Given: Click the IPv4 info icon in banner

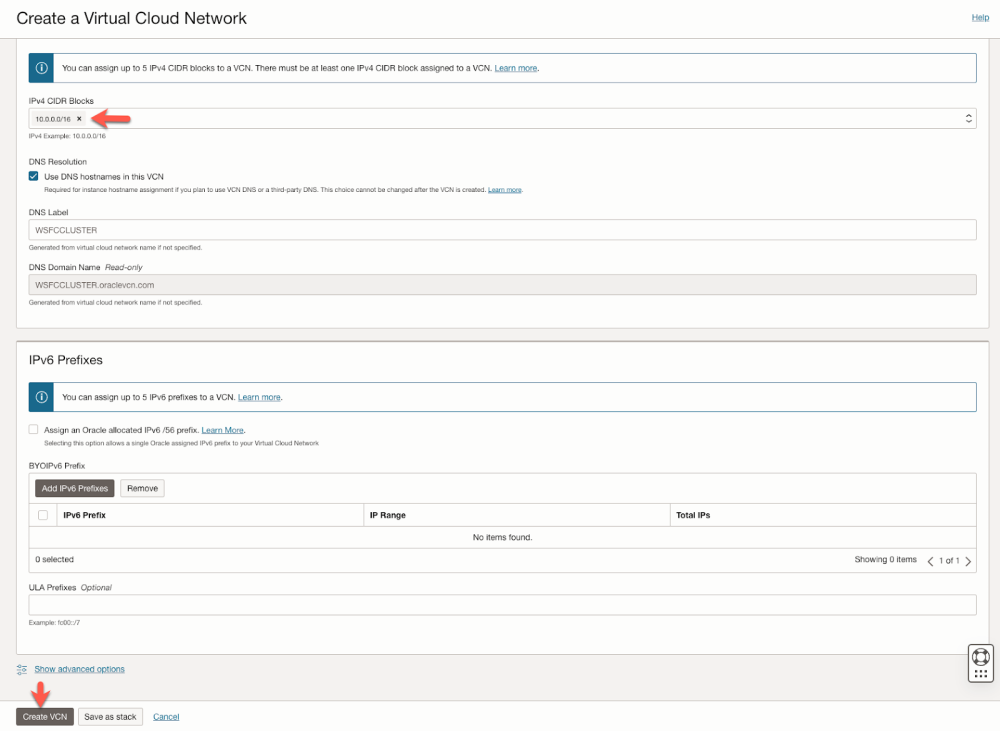Looking at the screenshot, I should point(41,68).
